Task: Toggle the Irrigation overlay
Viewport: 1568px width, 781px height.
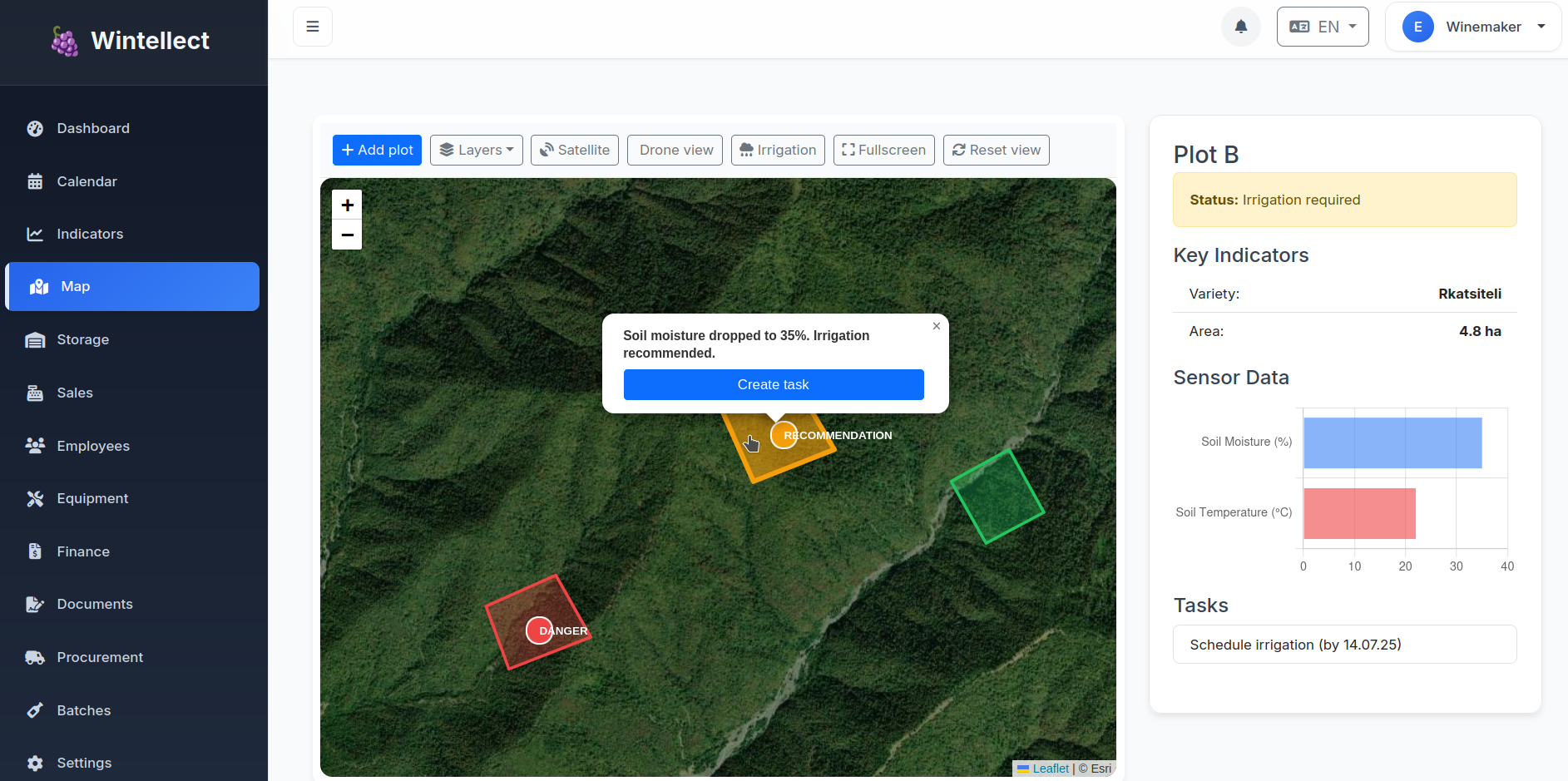Action: (x=777, y=150)
